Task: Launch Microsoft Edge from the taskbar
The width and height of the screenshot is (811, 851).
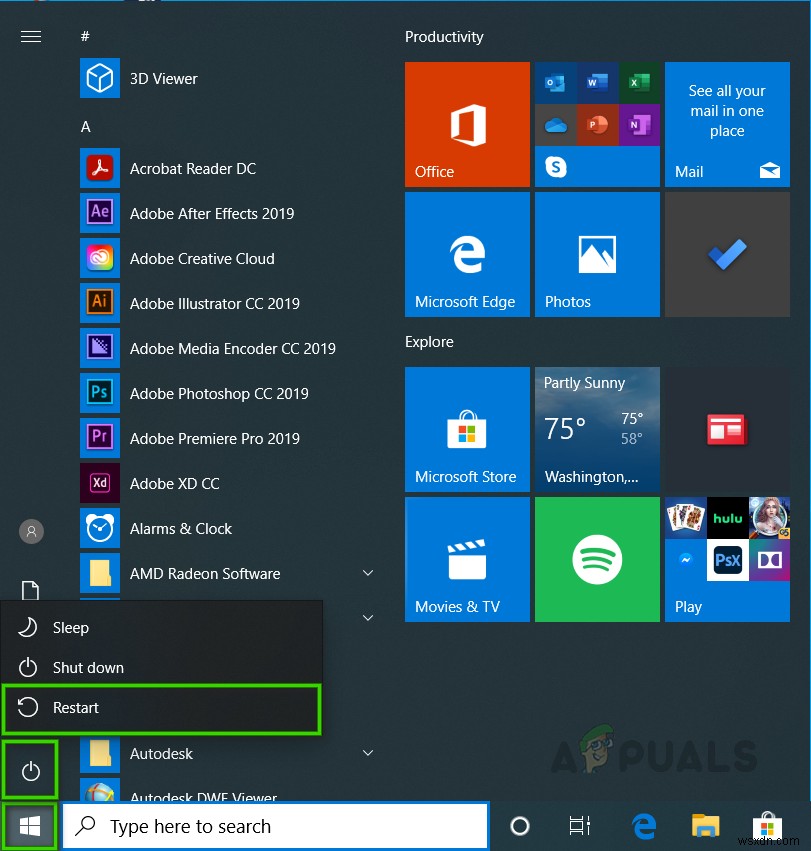Action: pos(643,826)
